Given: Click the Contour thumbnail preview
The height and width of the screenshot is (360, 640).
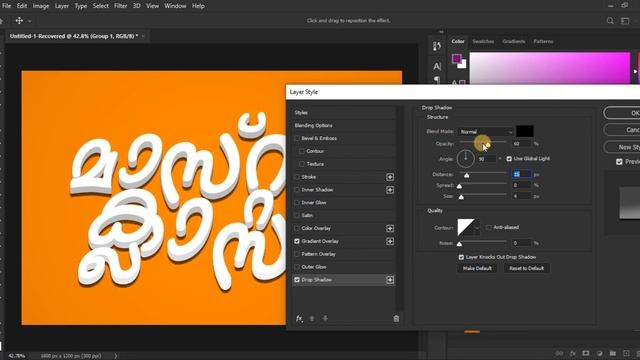Looking at the screenshot, I should click(x=466, y=227).
